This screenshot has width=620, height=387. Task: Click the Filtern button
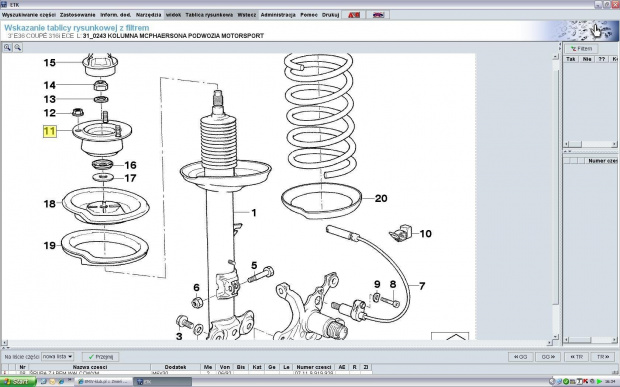581,49
